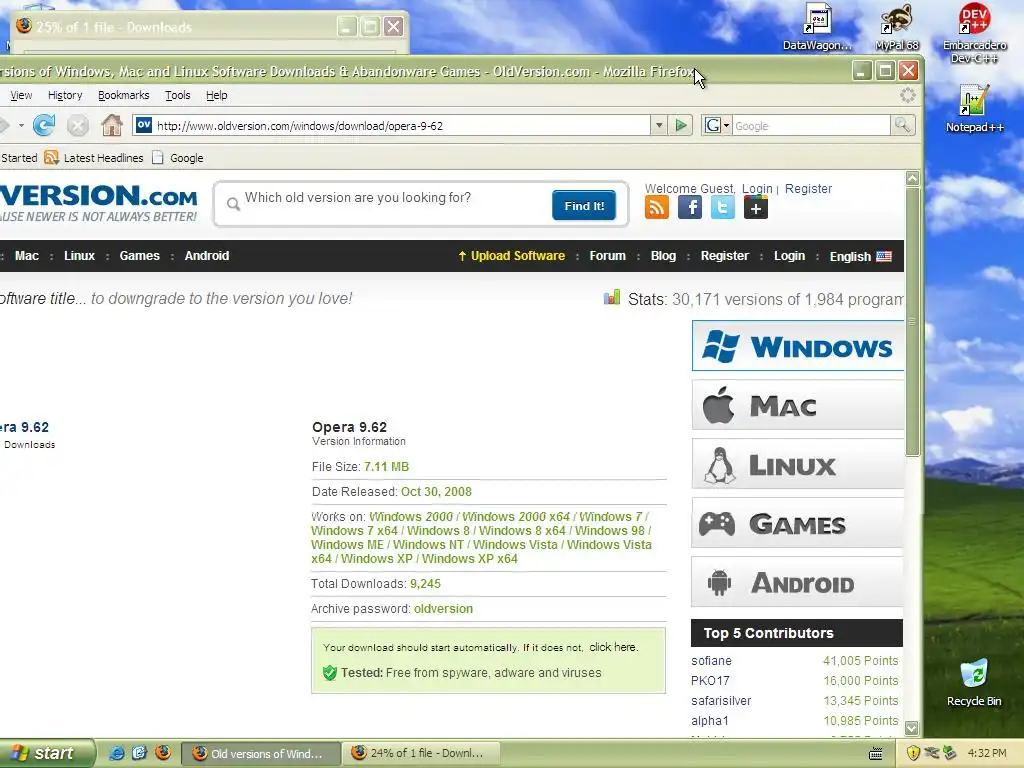Open the Blog nav link

click(x=663, y=256)
